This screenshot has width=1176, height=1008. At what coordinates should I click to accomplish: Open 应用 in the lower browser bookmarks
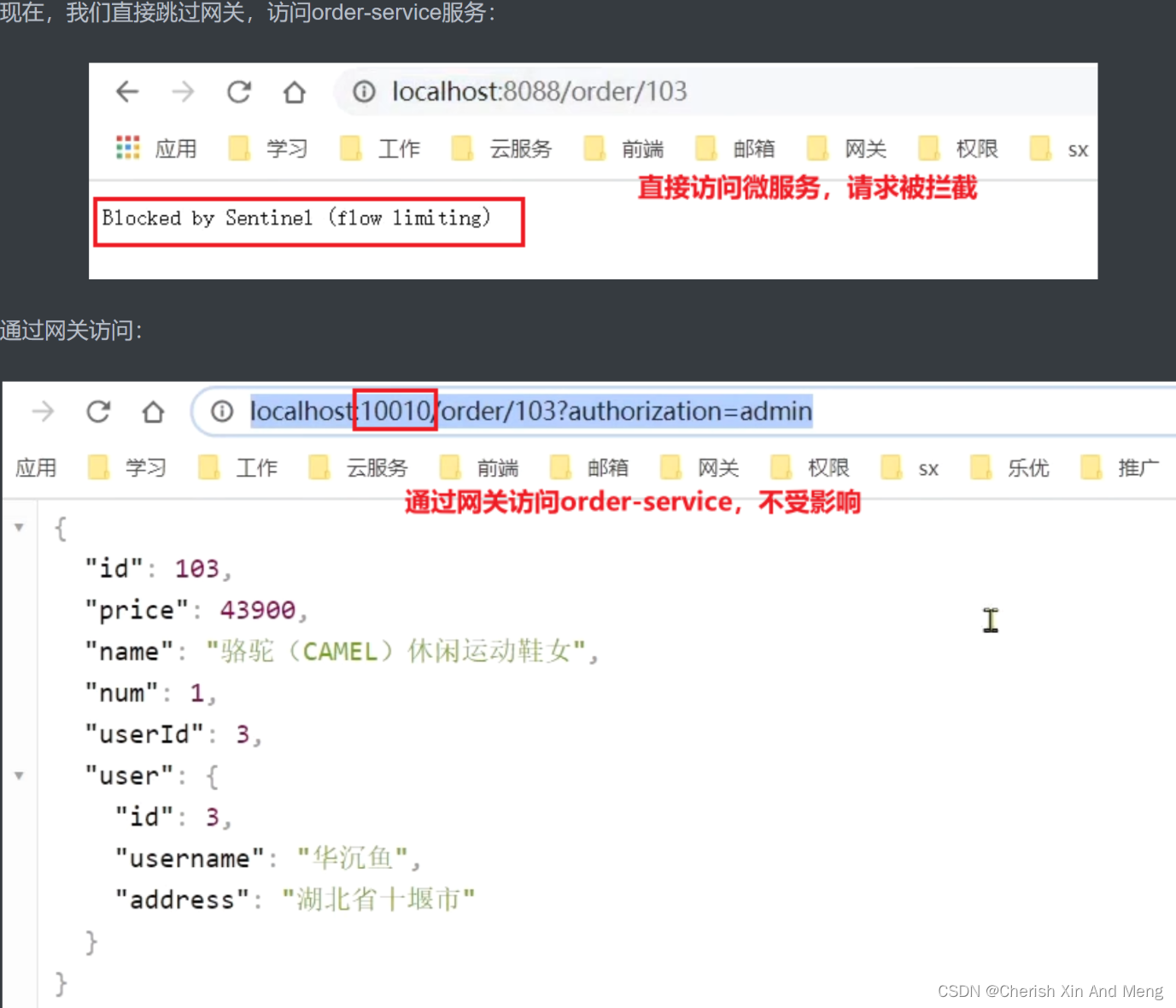pyautogui.click(x=36, y=467)
